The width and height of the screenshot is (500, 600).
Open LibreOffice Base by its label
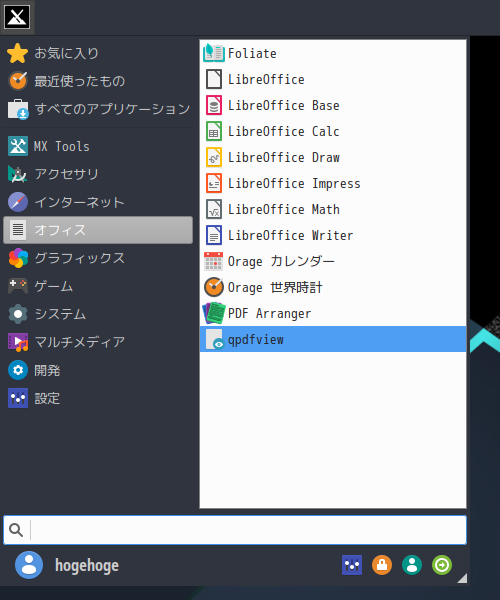coord(284,106)
